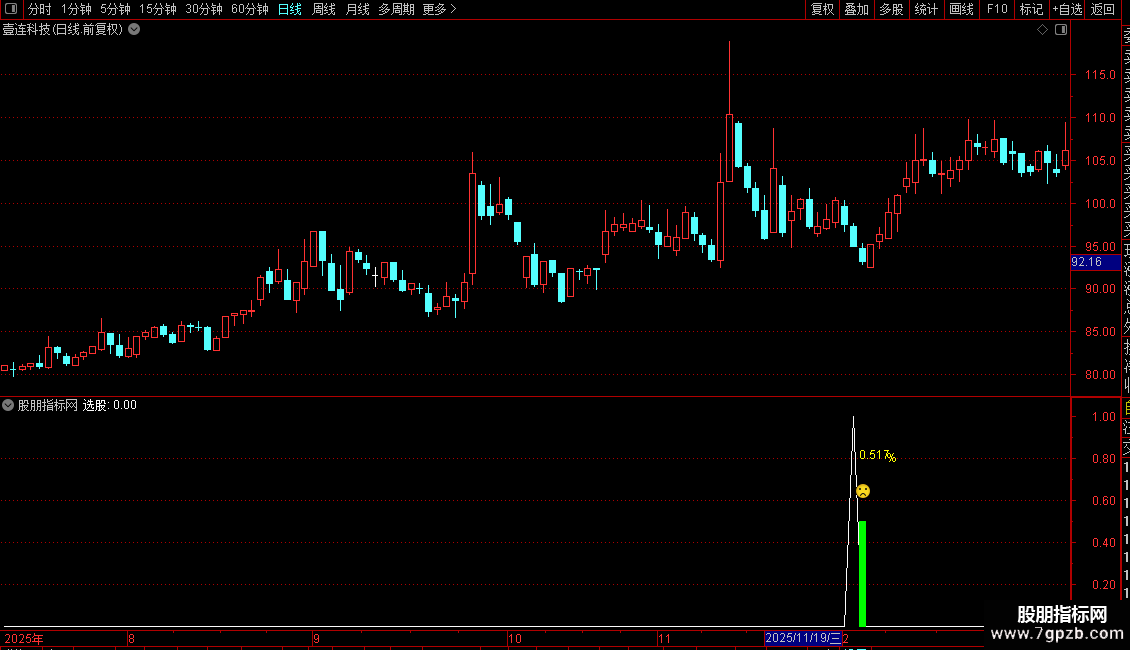Open the 画线 drawing tools
1130x650 pixels.
(x=961, y=9)
